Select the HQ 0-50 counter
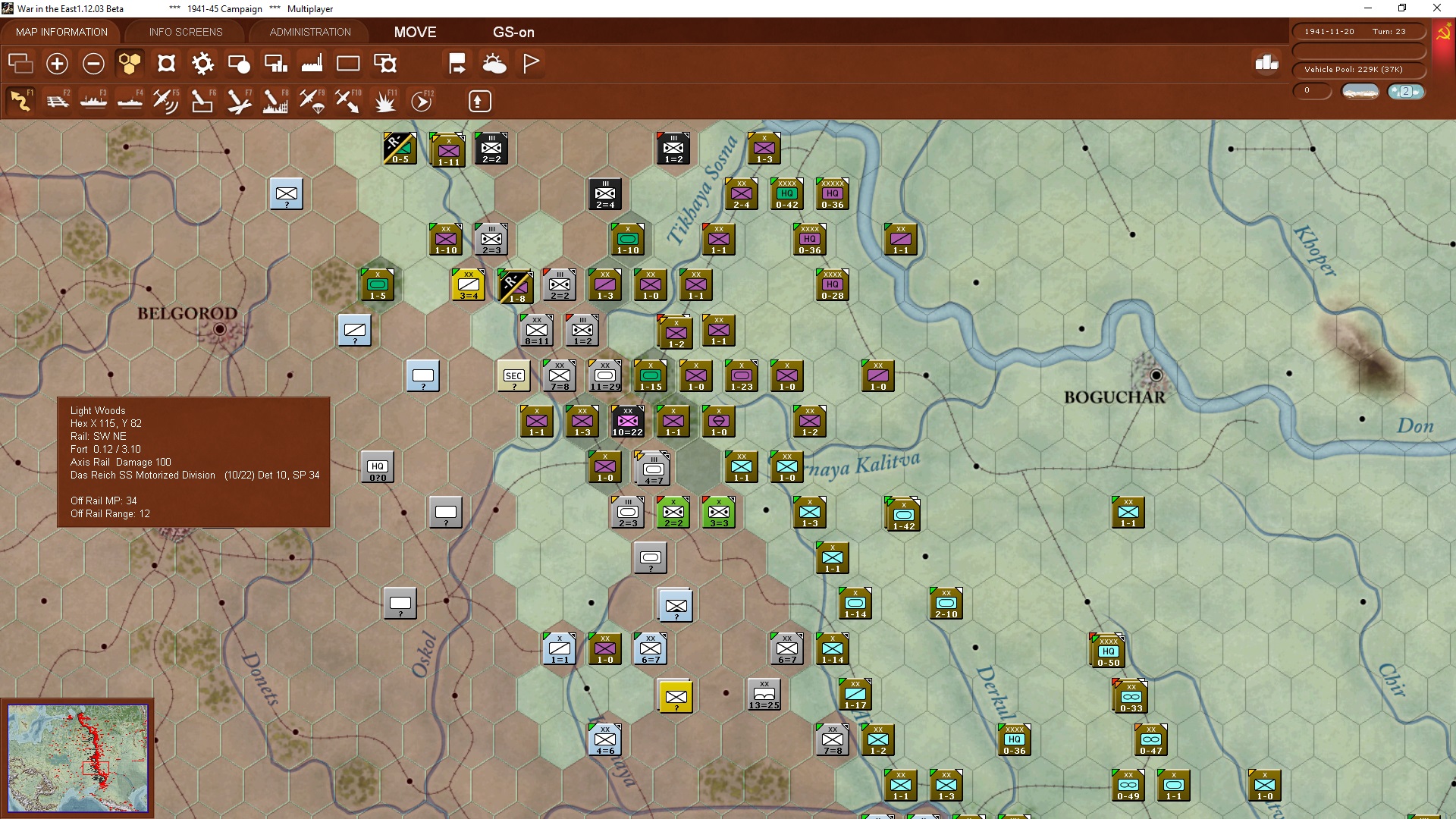Viewport: 1456px width, 819px height. (x=1109, y=651)
